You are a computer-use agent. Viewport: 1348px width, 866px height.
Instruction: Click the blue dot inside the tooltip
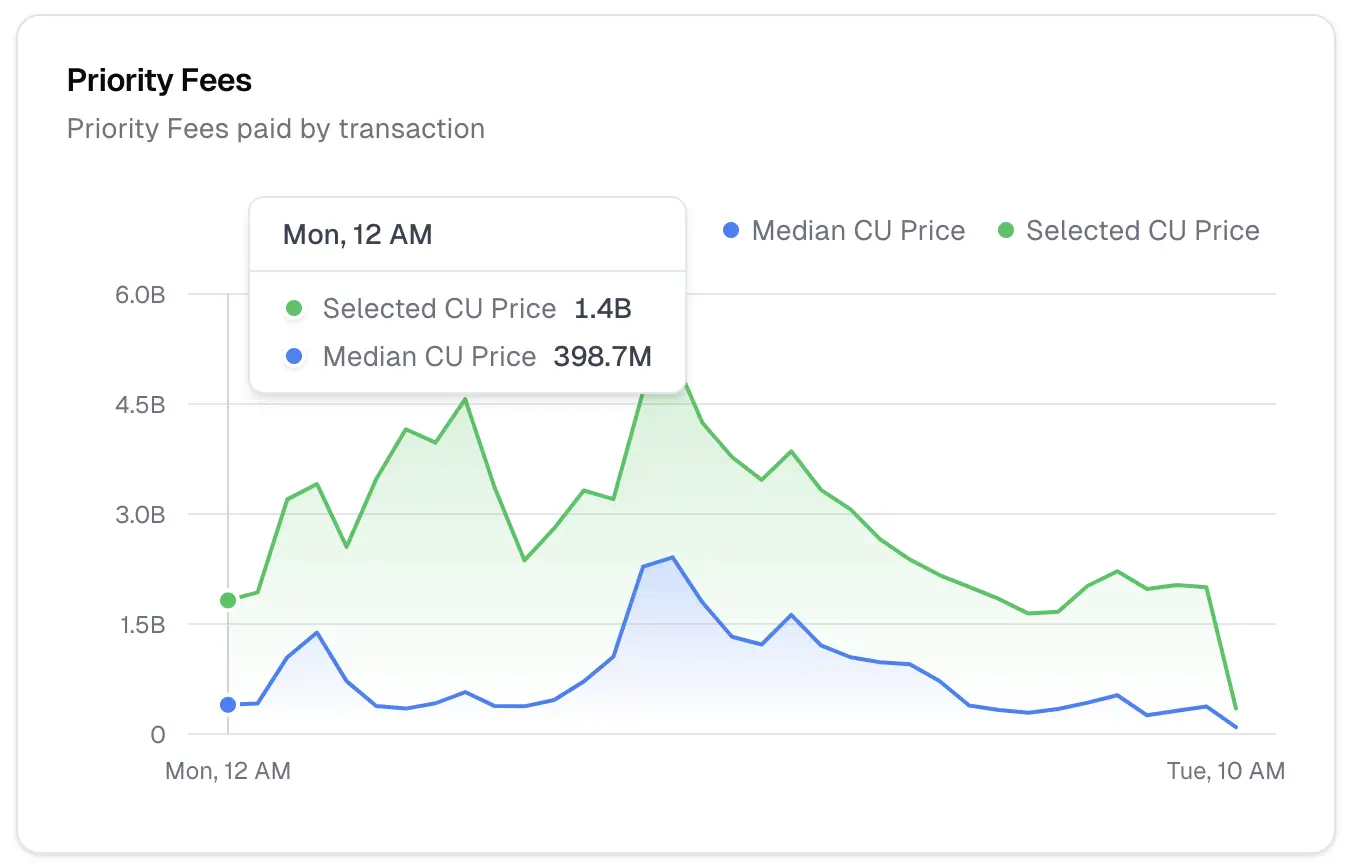click(294, 357)
